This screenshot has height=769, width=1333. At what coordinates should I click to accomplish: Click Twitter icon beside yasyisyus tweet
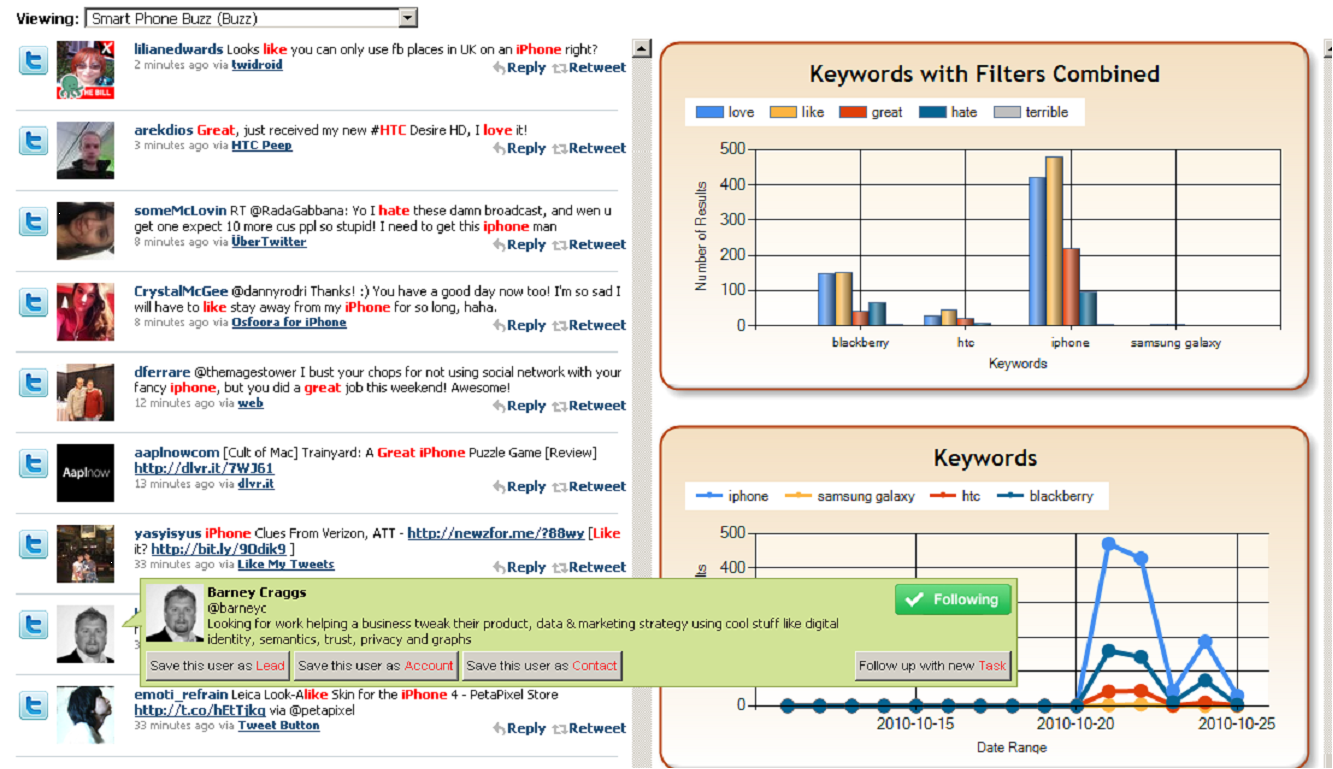(x=34, y=545)
